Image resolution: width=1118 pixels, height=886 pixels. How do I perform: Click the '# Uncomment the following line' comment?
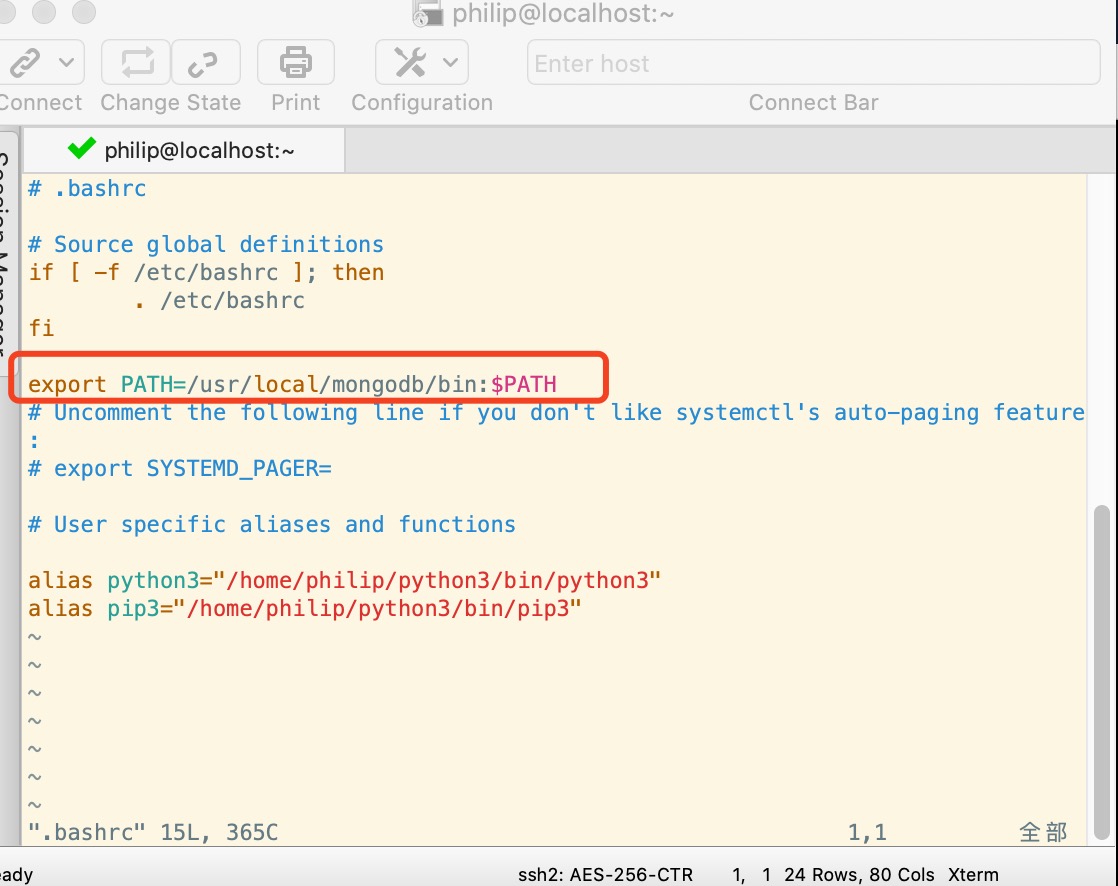tap(556, 413)
